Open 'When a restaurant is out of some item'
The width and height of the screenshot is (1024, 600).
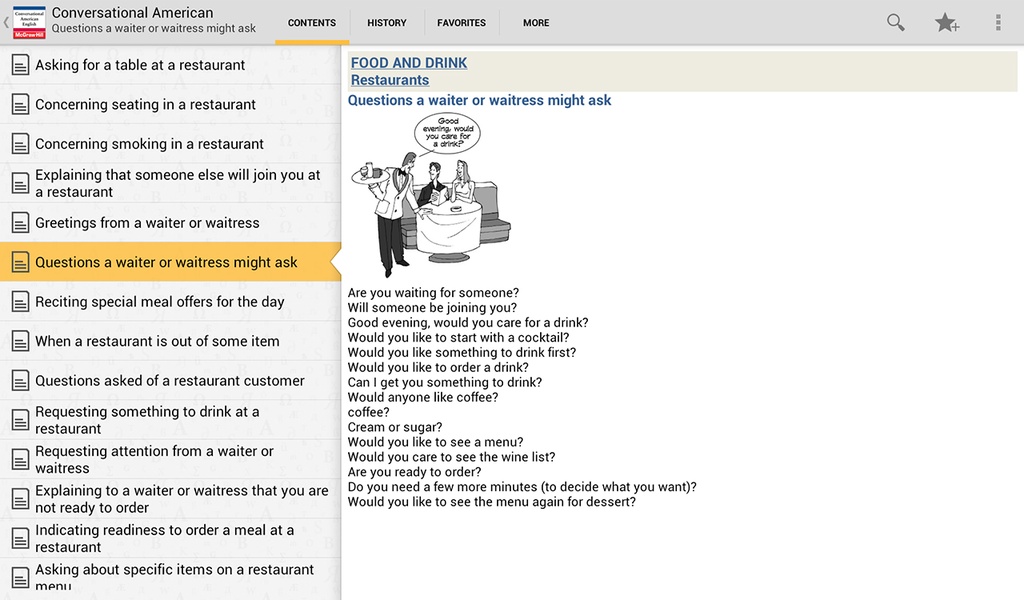[x=170, y=341]
